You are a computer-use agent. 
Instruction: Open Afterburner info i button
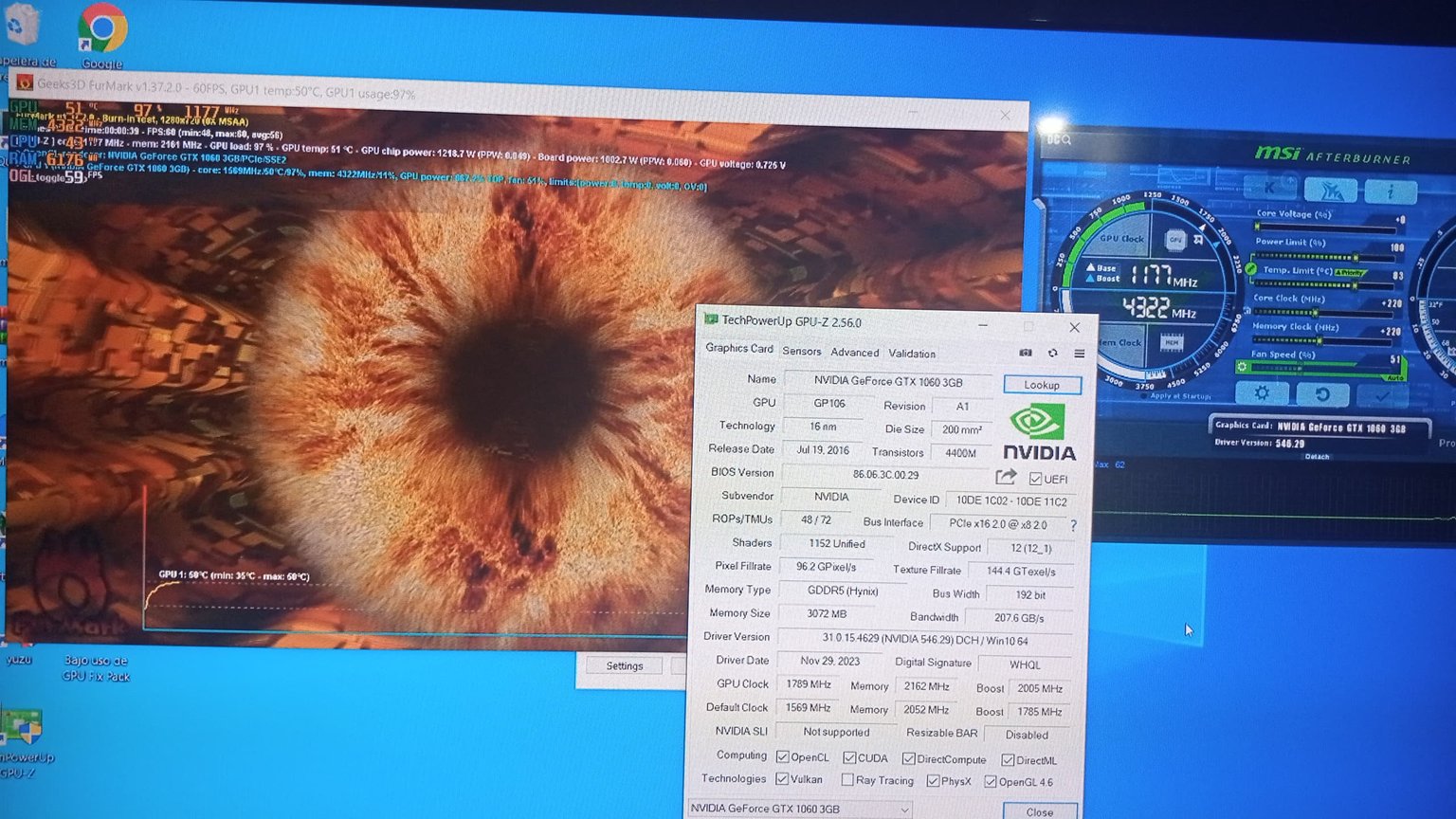pyautogui.click(x=1391, y=191)
